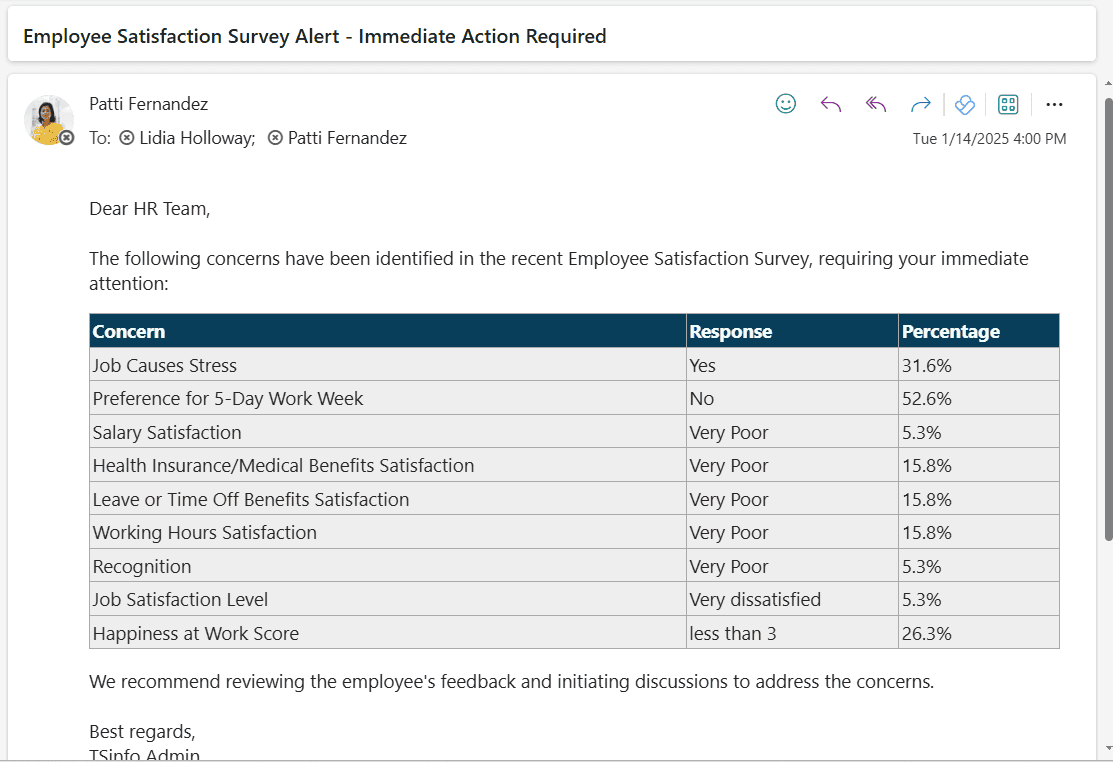Click the Patti Fernandez recipient entry
The width and height of the screenshot is (1113, 762).
(x=347, y=138)
